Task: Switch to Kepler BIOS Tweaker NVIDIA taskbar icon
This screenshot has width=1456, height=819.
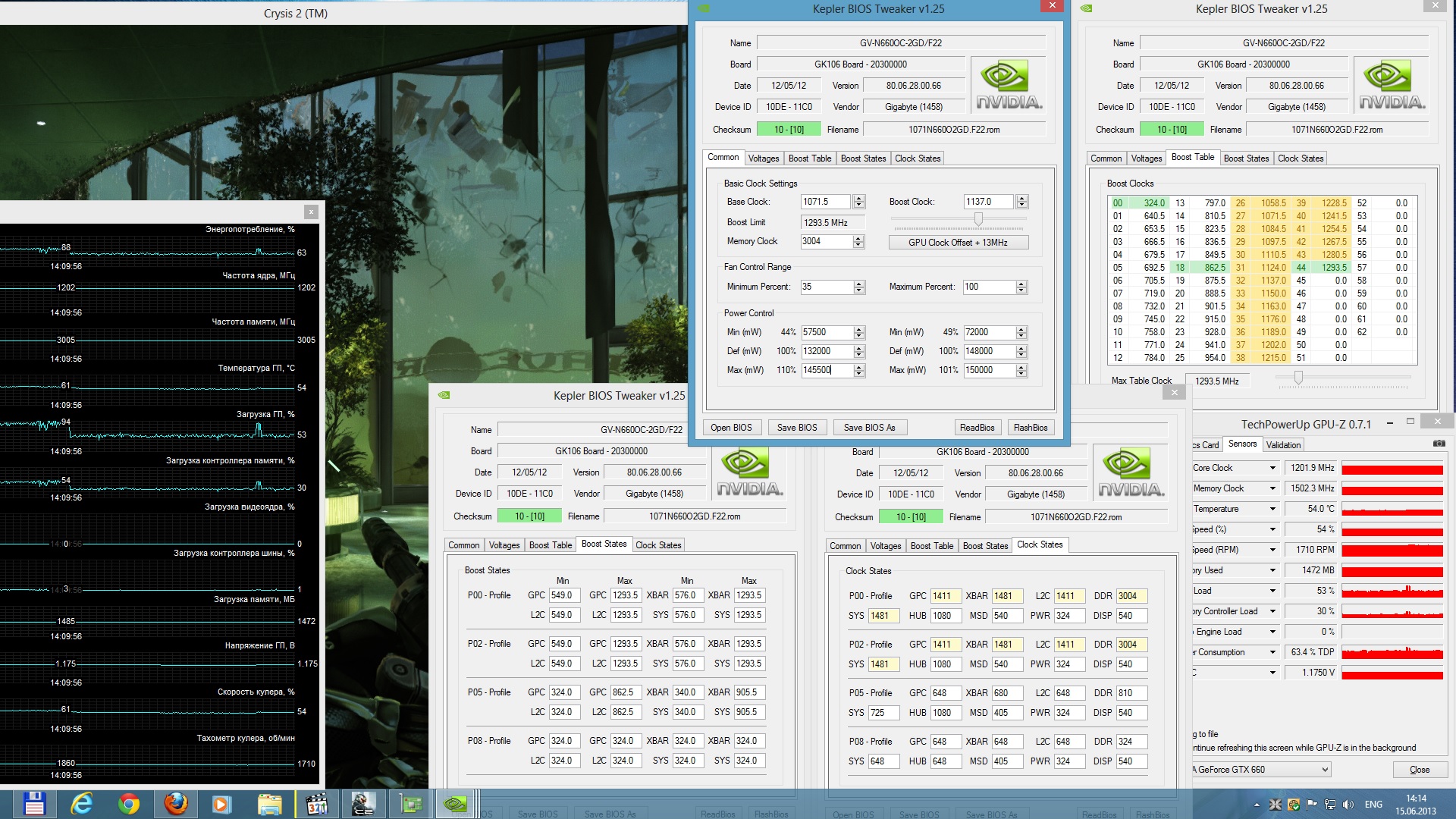Action: (457, 803)
